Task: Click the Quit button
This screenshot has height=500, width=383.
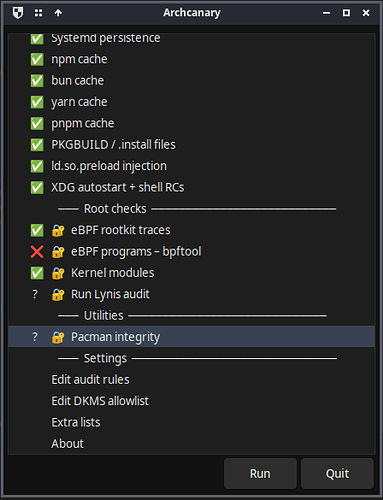Action: click(x=337, y=474)
